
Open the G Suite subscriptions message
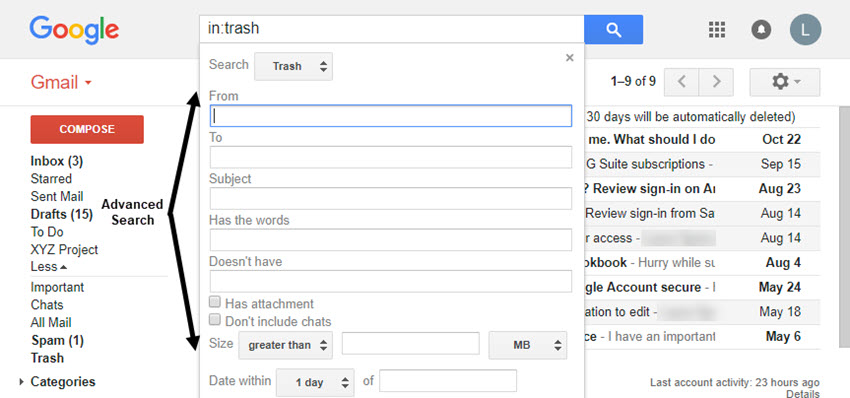[x=703, y=164]
